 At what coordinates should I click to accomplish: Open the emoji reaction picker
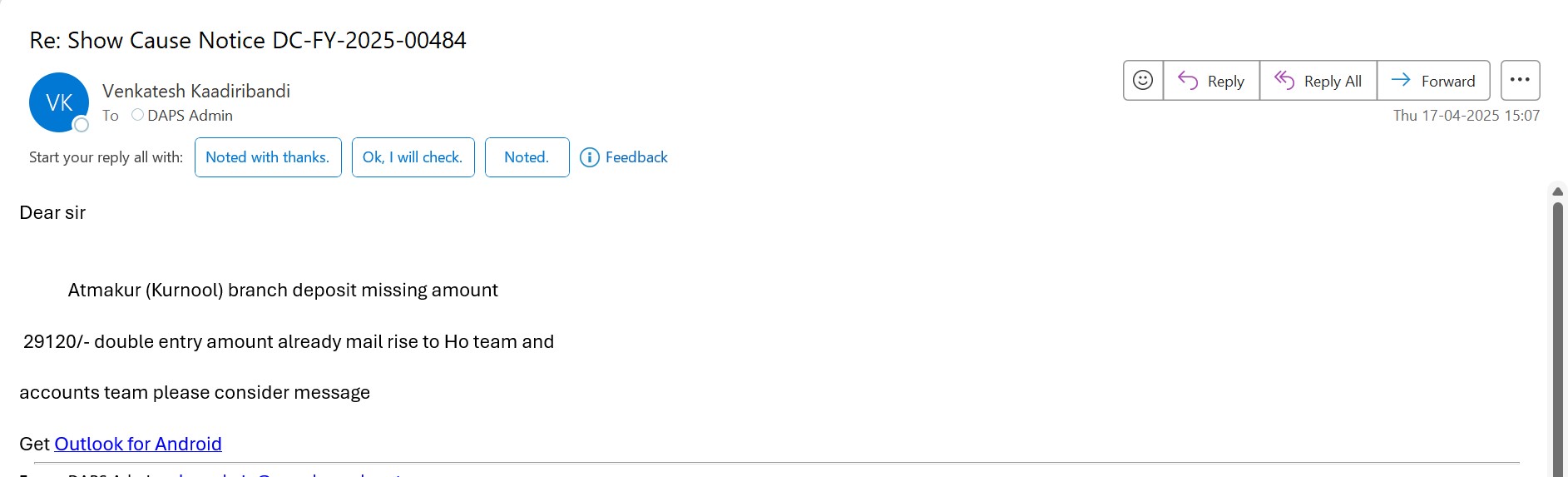[x=1143, y=80]
